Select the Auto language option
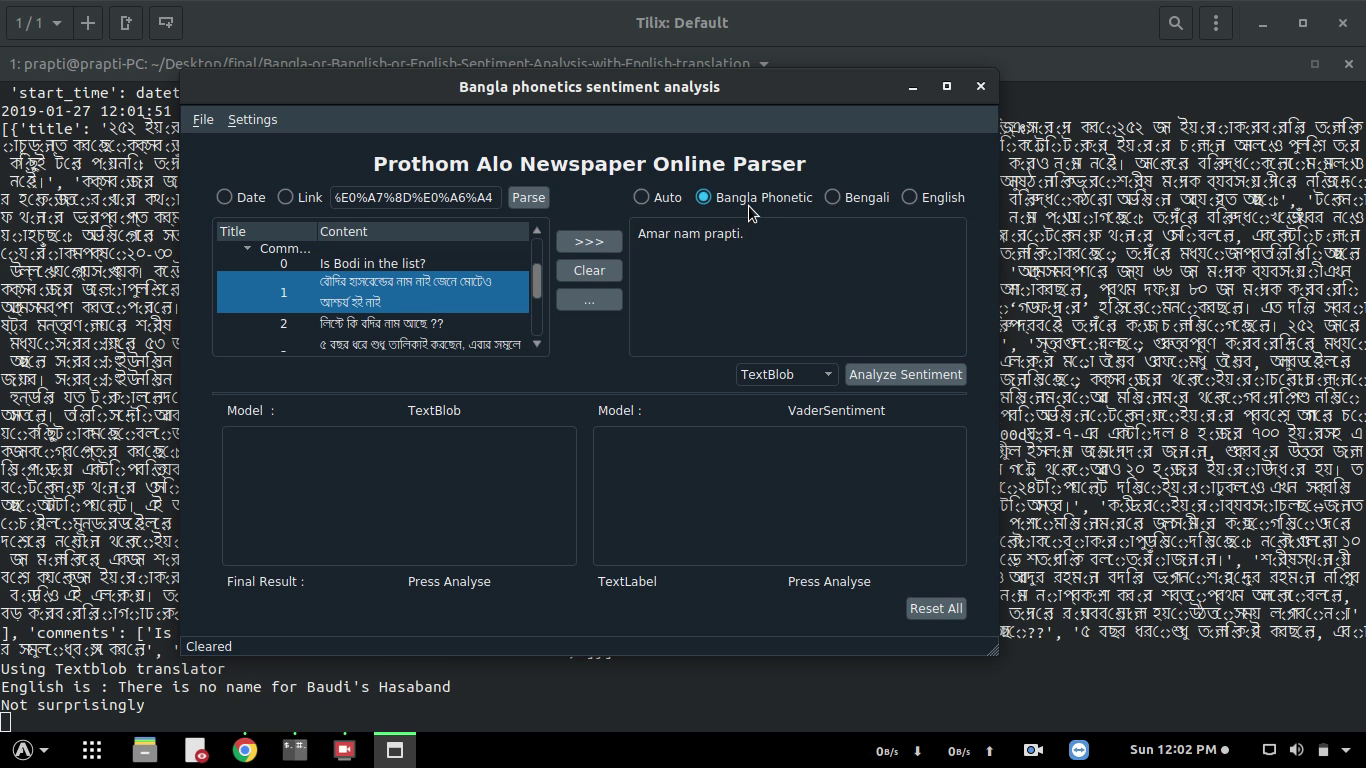 658,197
